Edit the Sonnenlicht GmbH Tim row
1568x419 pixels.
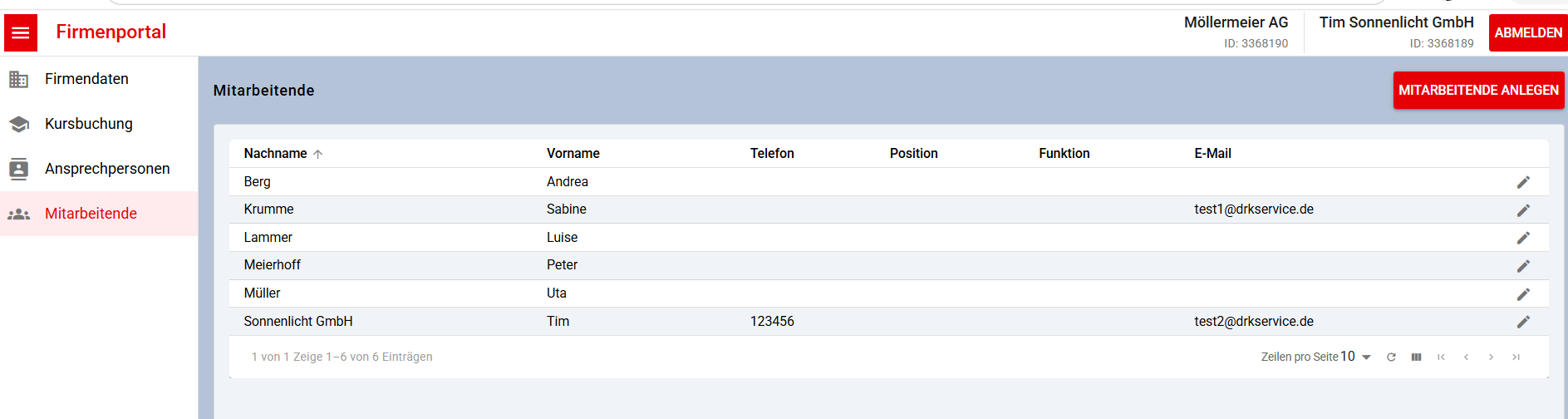1523,322
